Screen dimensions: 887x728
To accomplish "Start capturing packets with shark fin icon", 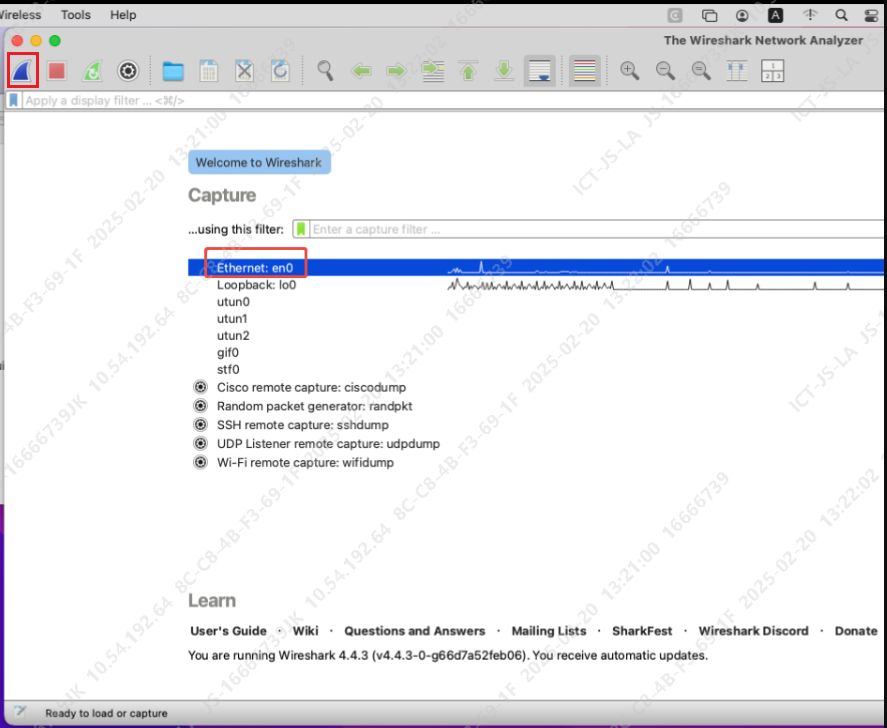I will click(22, 70).
